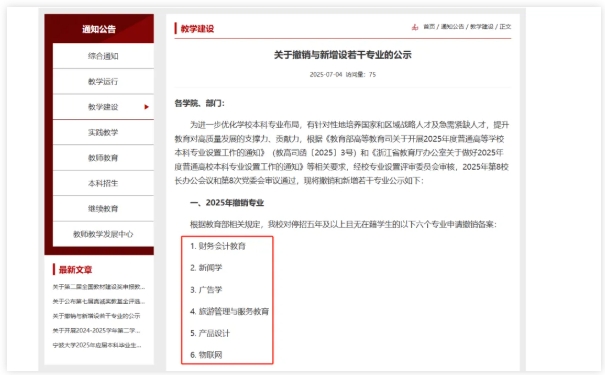Click the sentence starting 根据教育部相关规定
Screen dimensions: 605x375
pos(343,224)
